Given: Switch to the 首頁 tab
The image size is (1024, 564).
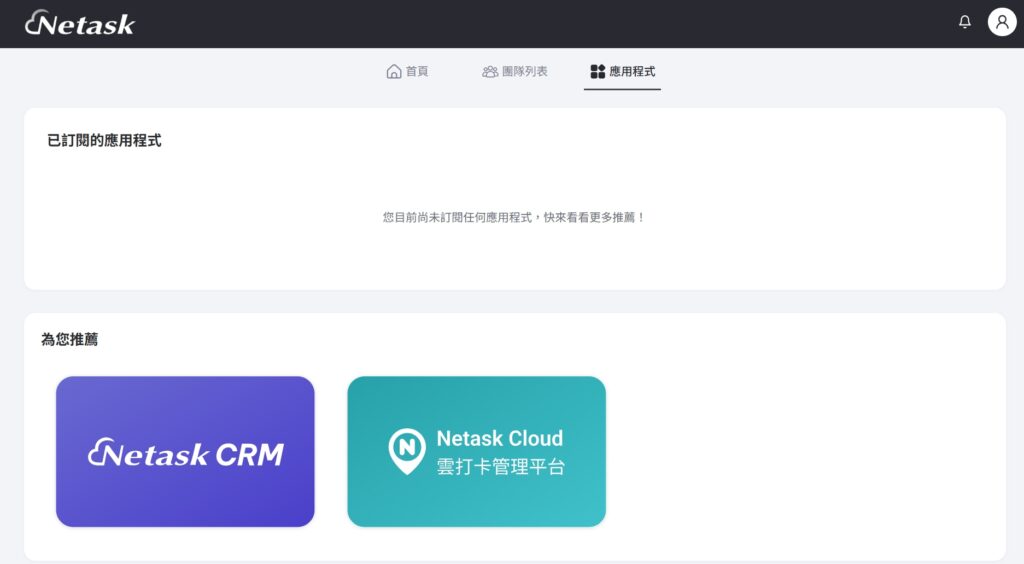Looking at the screenshot, I should 417,72.
